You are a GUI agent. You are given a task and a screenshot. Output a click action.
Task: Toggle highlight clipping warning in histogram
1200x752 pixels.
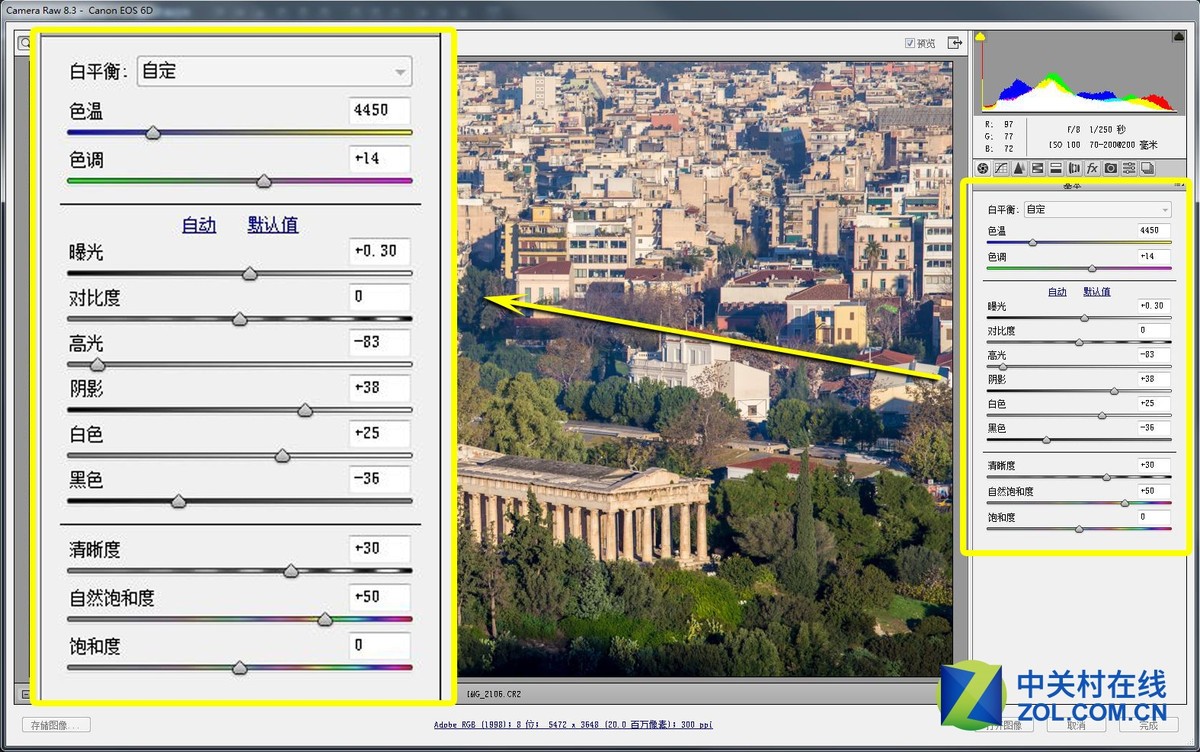point(1178,37)
